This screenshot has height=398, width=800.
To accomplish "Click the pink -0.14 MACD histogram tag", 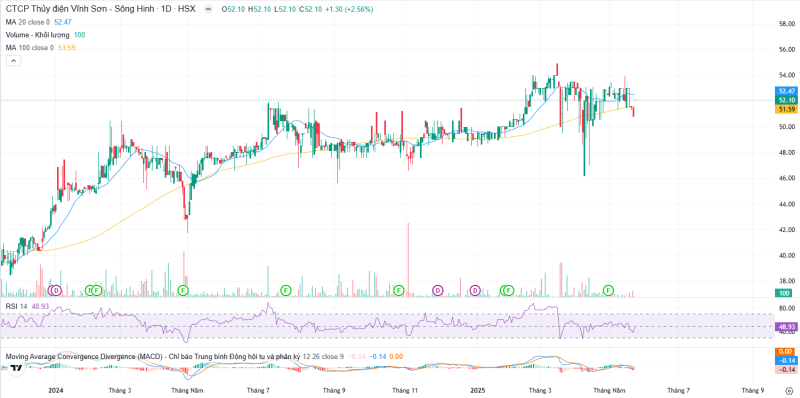I will coord(785,369).
